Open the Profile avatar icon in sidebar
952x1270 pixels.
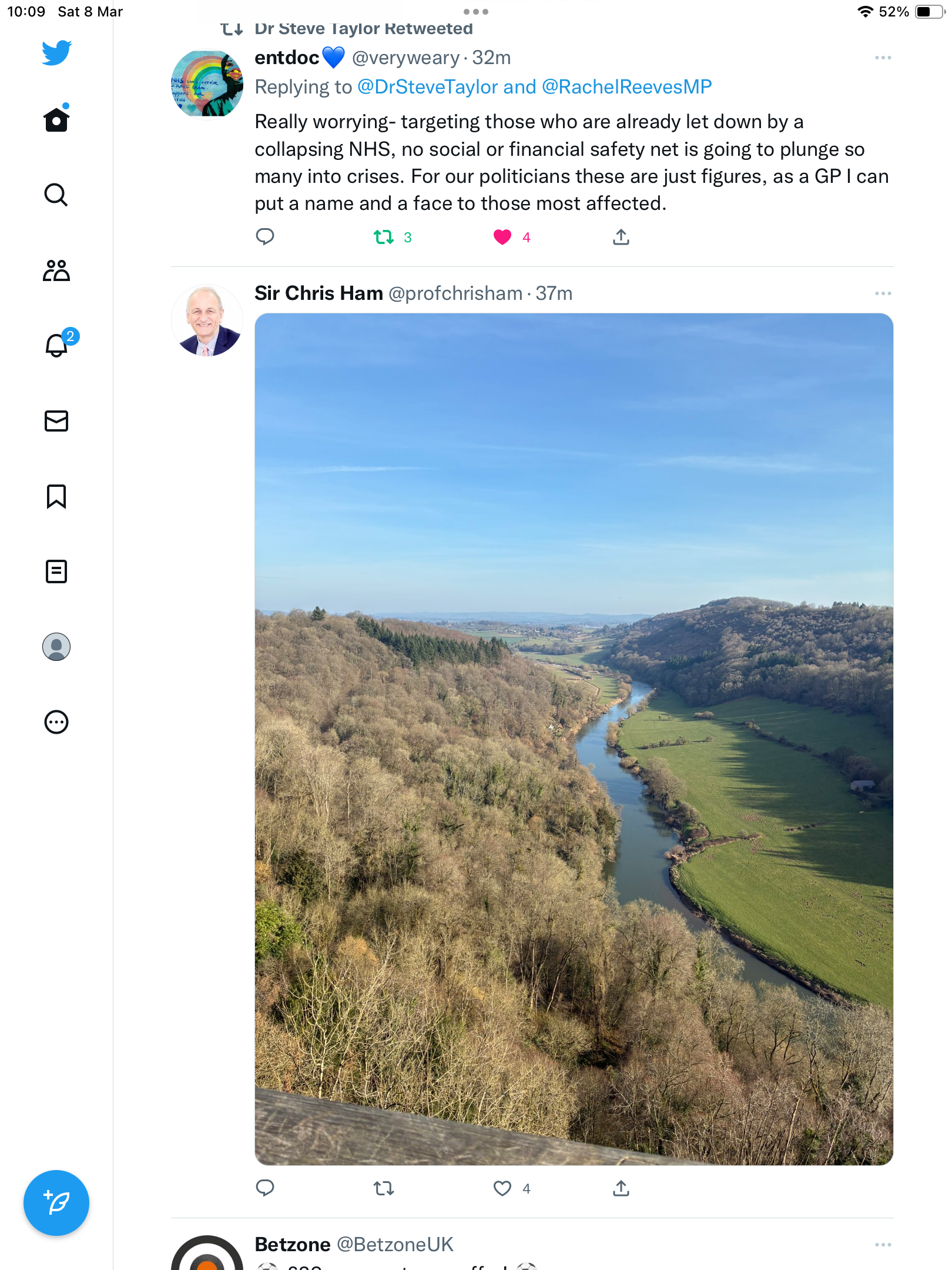click(56, 647)
